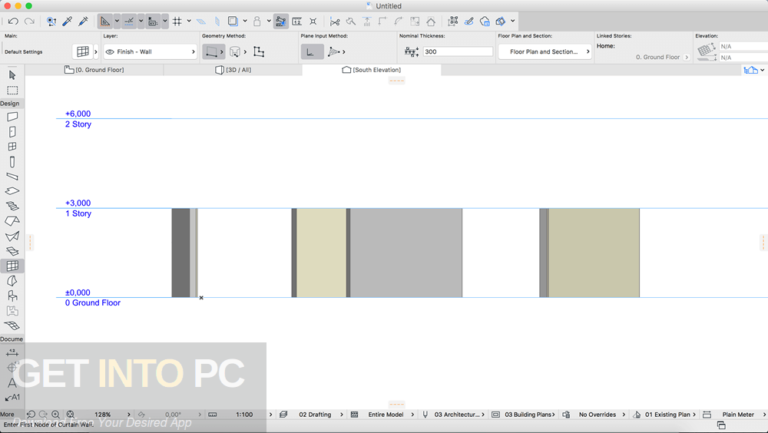768x433 pixels.
Task: Select the right-angle plane input method
Action: click(312, 51)
